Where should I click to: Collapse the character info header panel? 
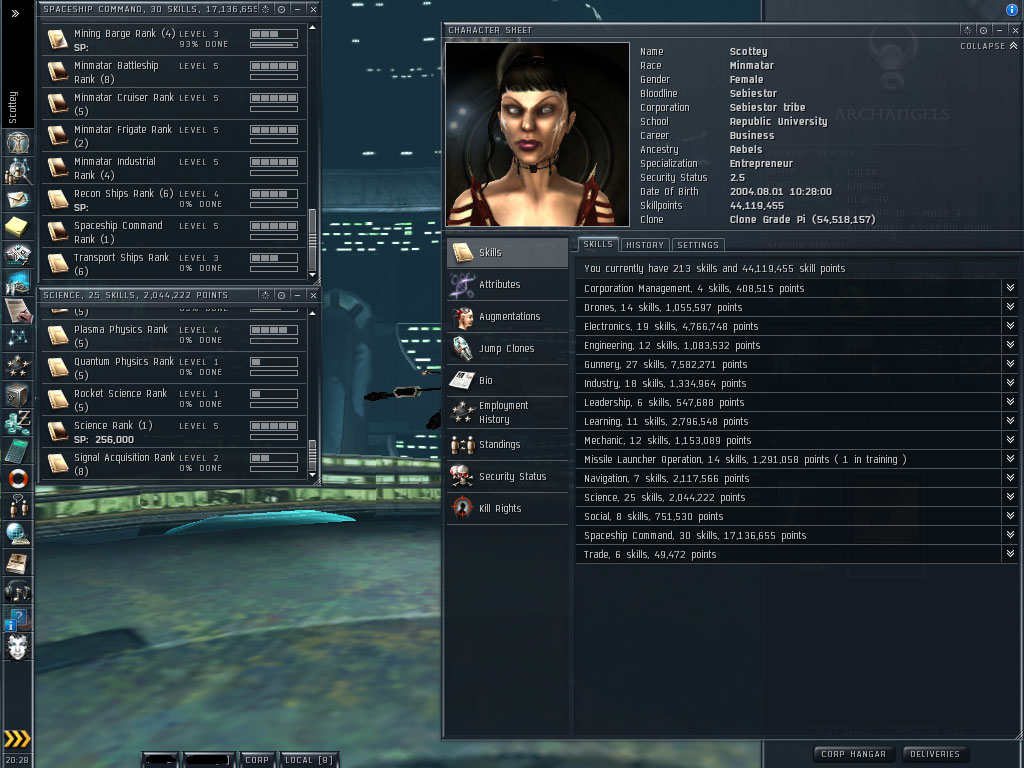989,46
